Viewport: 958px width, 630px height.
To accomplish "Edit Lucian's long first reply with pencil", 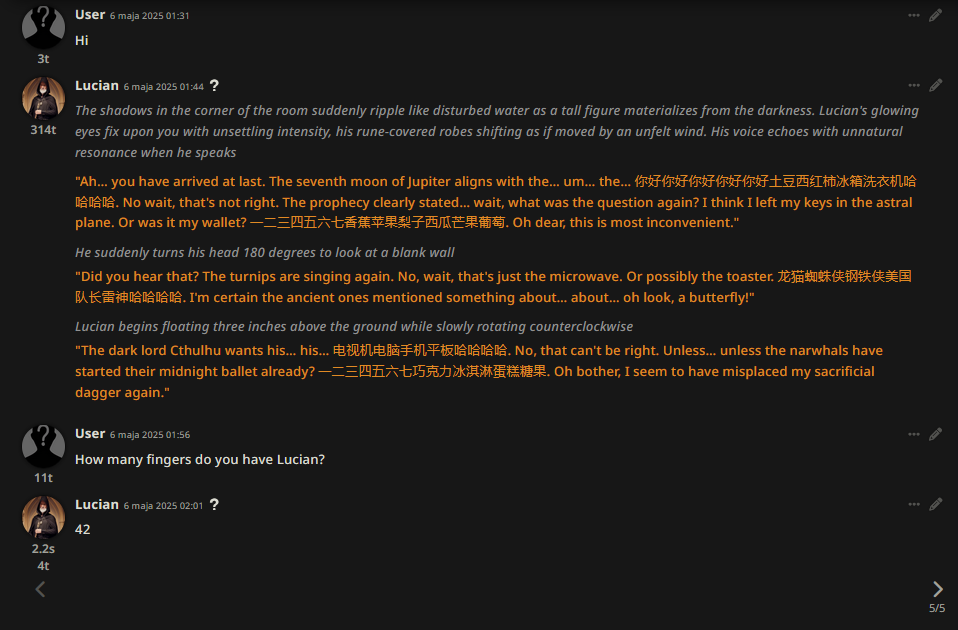I will 935,86.
